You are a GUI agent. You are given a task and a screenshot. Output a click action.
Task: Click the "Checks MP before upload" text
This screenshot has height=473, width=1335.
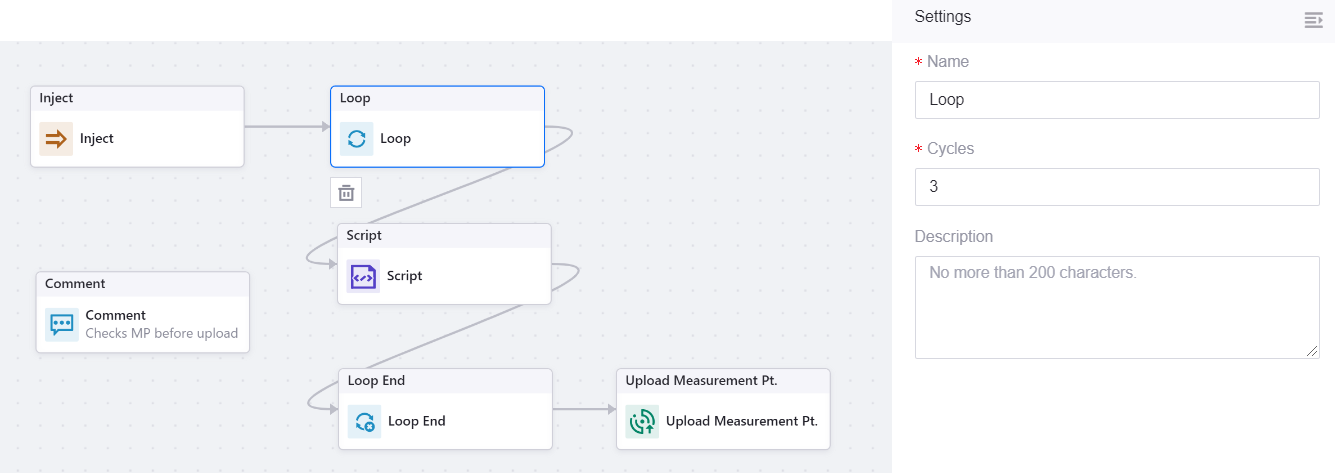click(x=161, y=333)
